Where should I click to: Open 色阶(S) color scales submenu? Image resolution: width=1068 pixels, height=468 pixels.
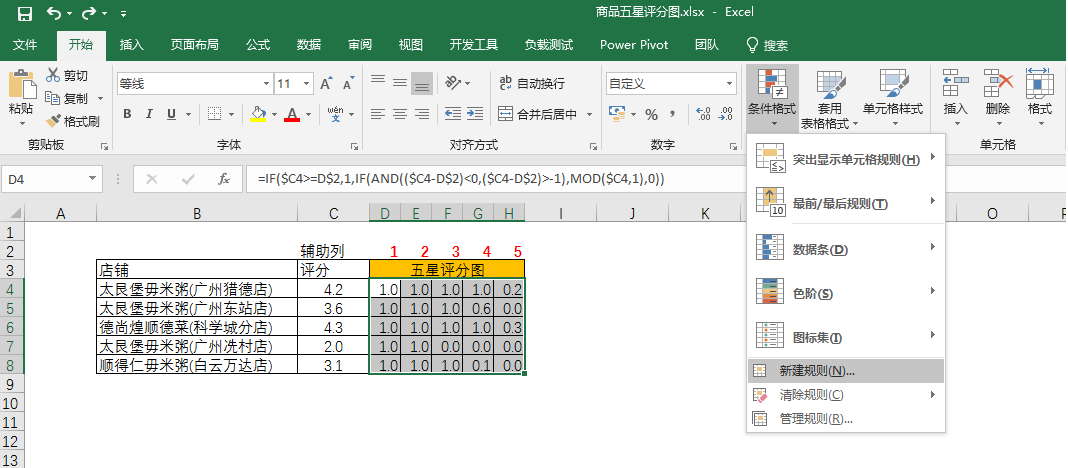846,294
